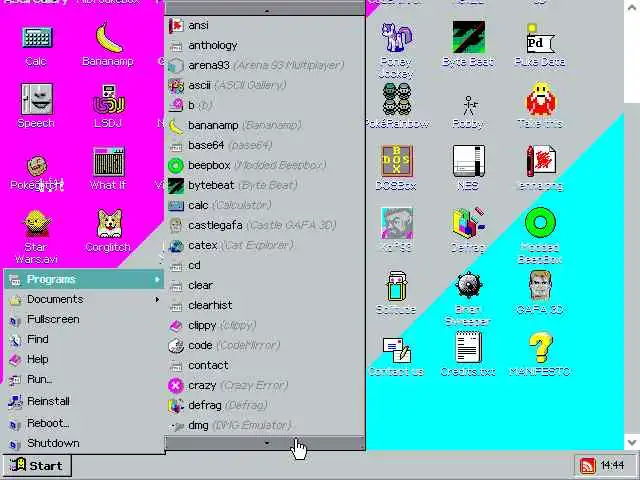The height and width of the screenshot is (480, 640).
Task: Click the bearded man portrait desktop icon
Action: point(396,230)
